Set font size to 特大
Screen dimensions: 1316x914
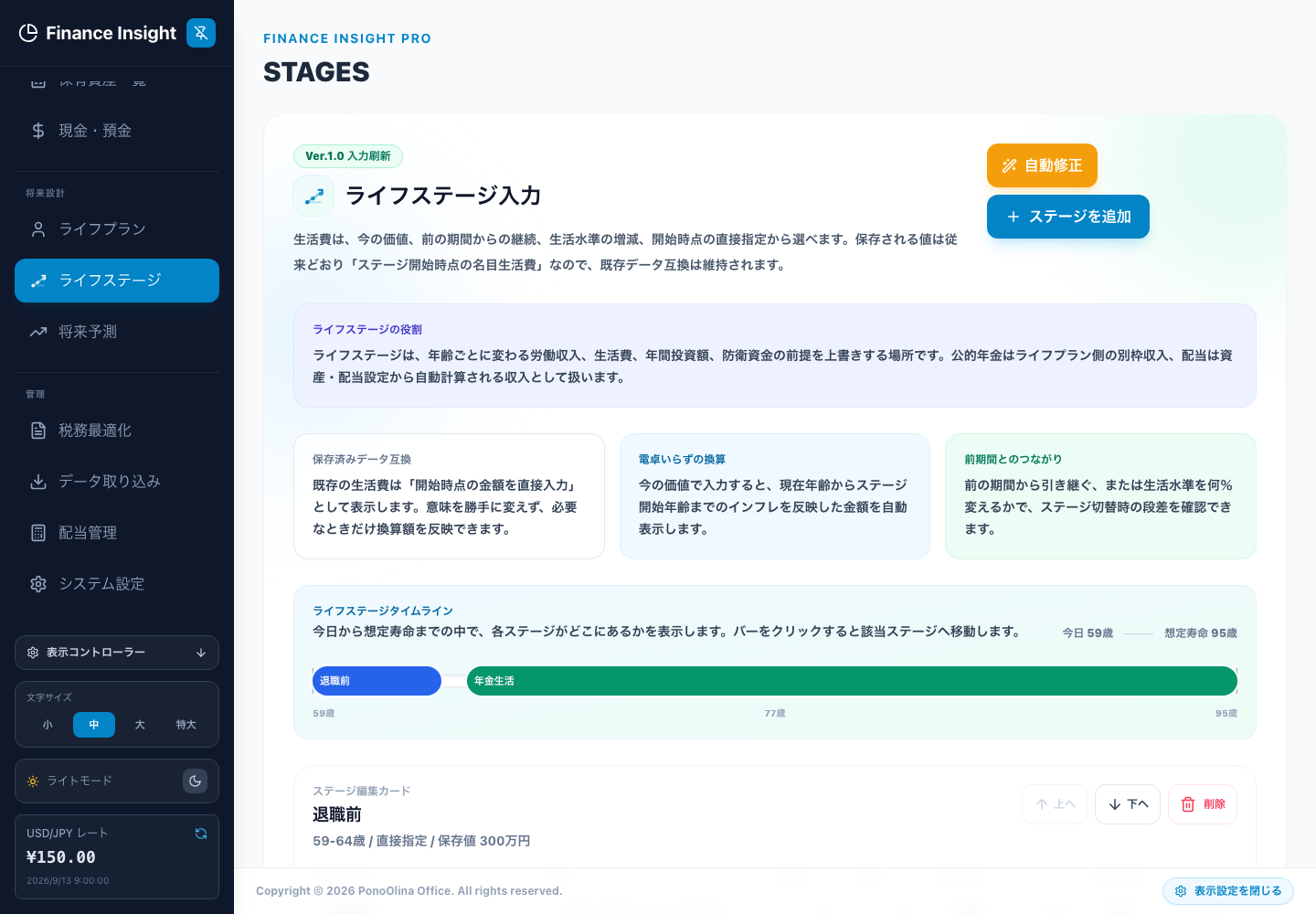(x=186, y=725)
